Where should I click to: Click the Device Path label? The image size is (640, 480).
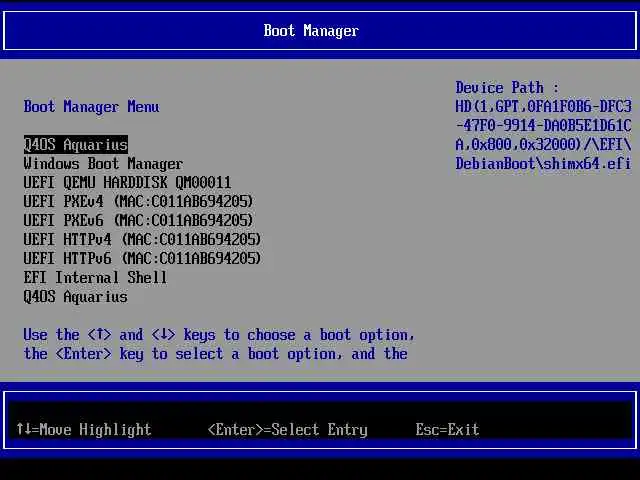(x=507, y=88)
